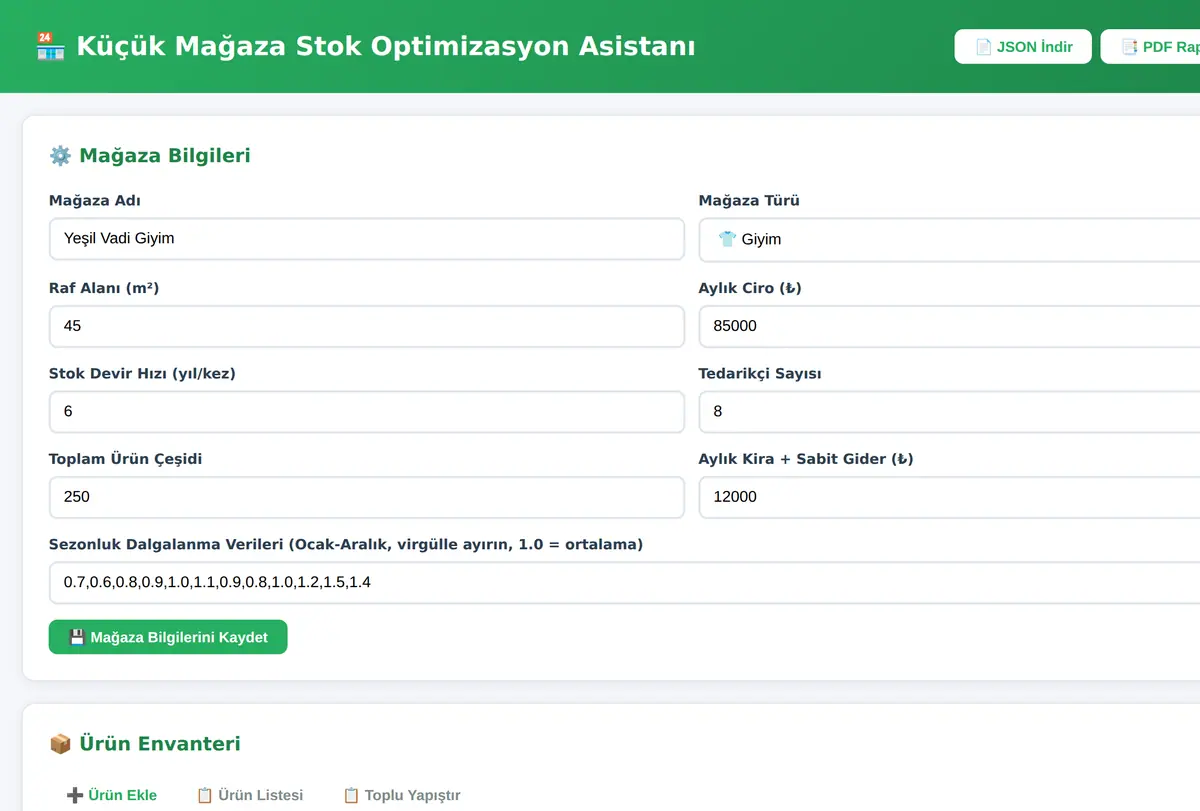Switch to the Ürün Ekle tab

(x=112, y=795)
